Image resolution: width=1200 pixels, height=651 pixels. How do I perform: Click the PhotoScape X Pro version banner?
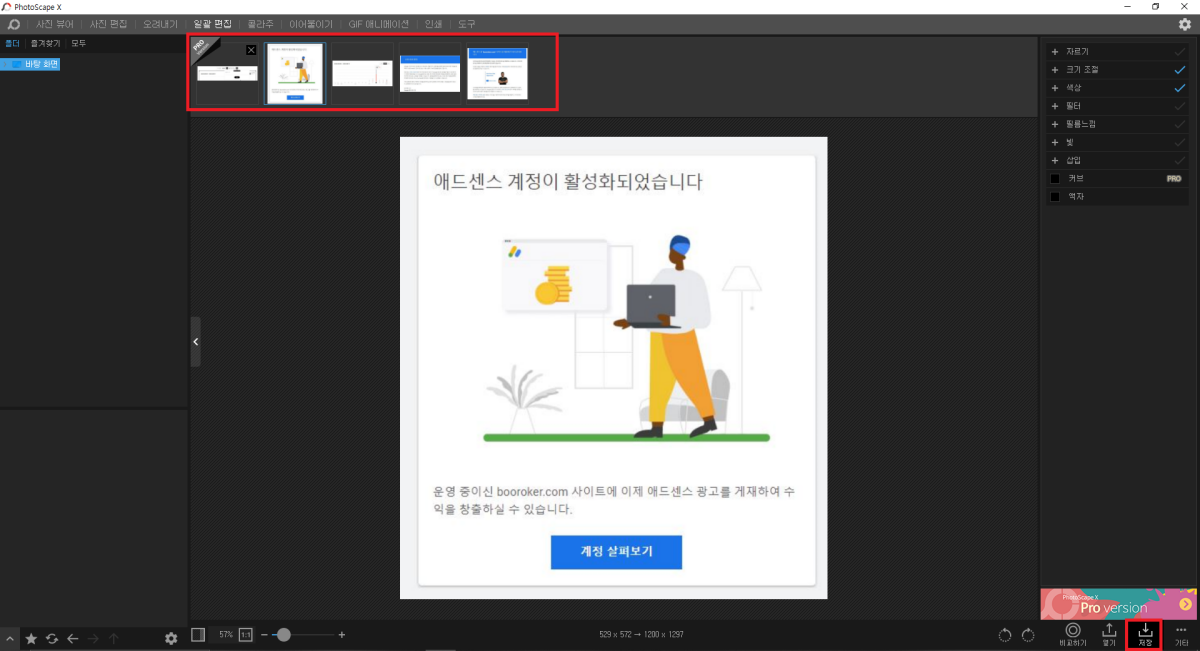(1119, 604)
